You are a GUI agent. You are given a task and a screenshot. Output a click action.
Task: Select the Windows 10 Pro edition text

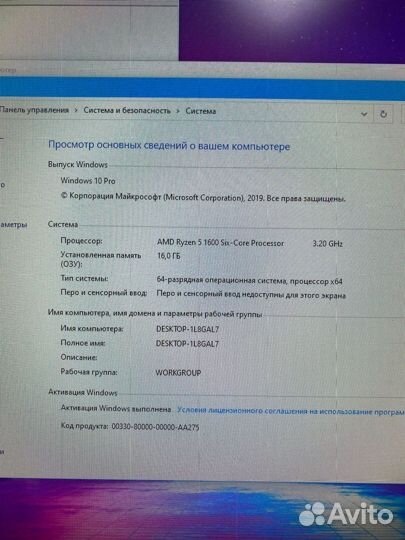pos(88,181)
